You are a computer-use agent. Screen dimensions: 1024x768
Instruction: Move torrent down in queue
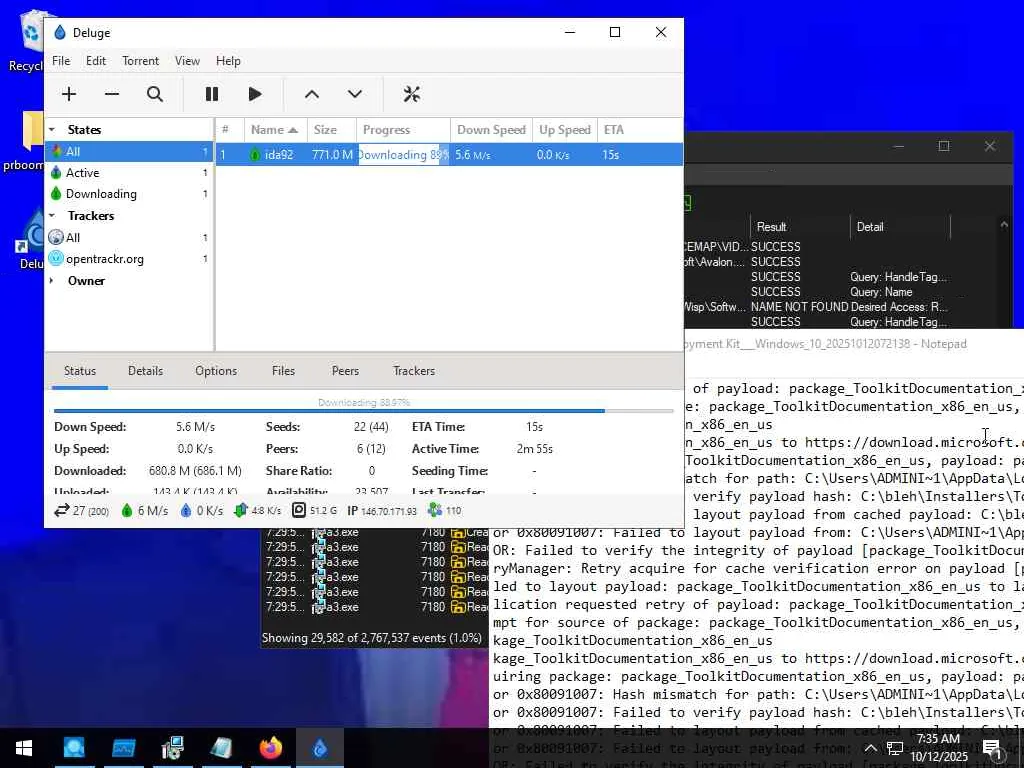point(355,94)
